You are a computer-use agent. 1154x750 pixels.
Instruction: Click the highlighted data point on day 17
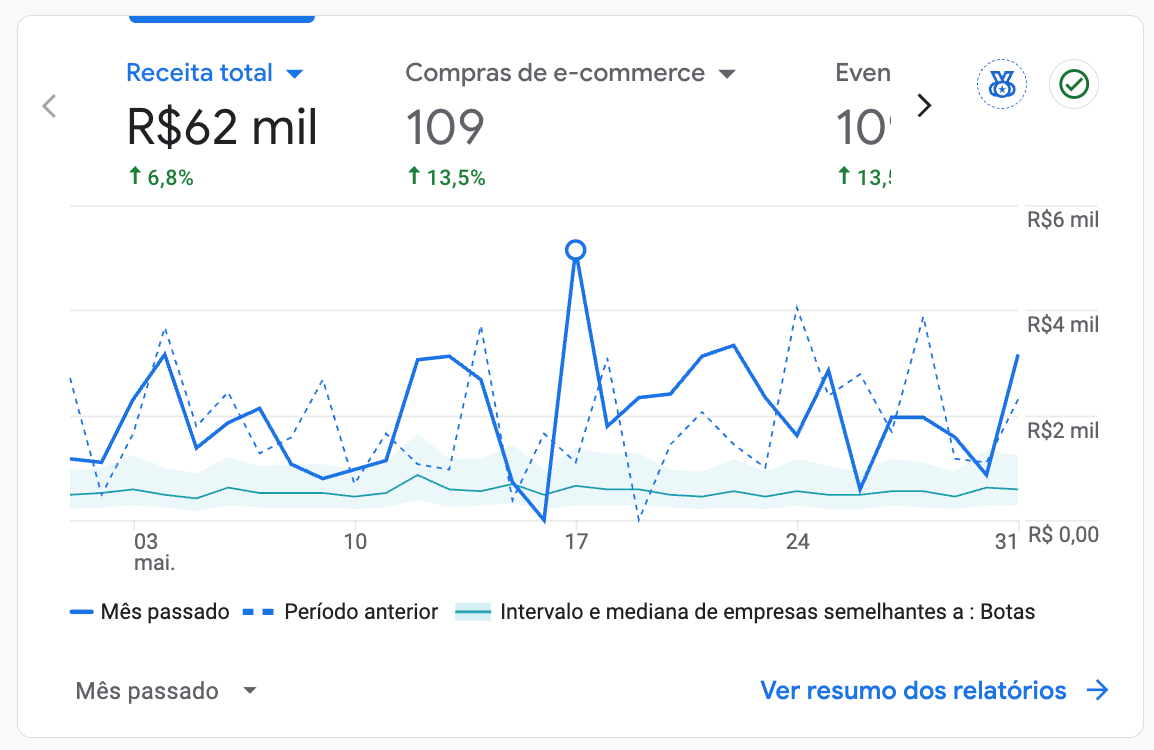[x=576, y=250]
